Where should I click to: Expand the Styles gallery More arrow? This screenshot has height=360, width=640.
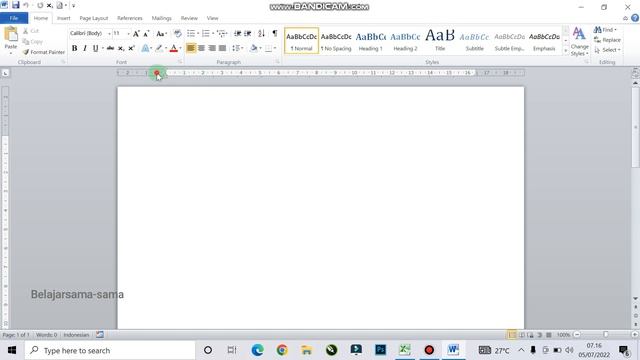(566, 51)
